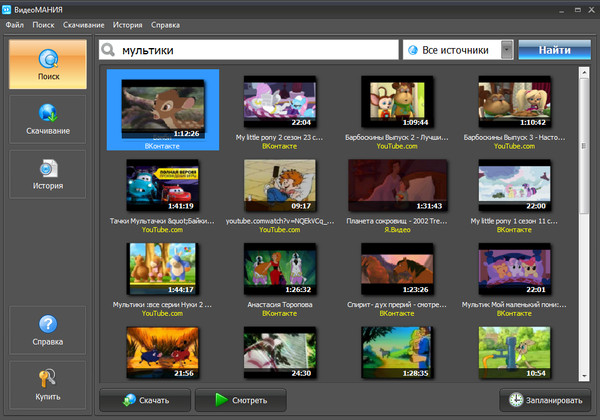Select the 24:30 video thumbnail

pyautogui.click(x=280, y=352)
